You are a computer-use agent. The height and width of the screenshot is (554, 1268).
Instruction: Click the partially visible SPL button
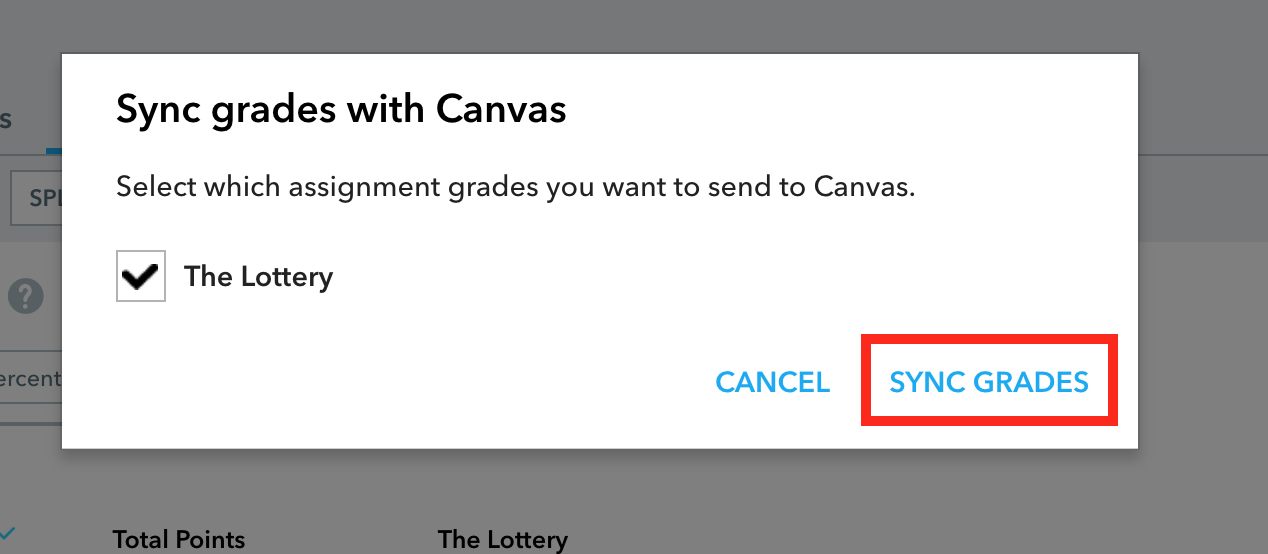tap(37, 198)
